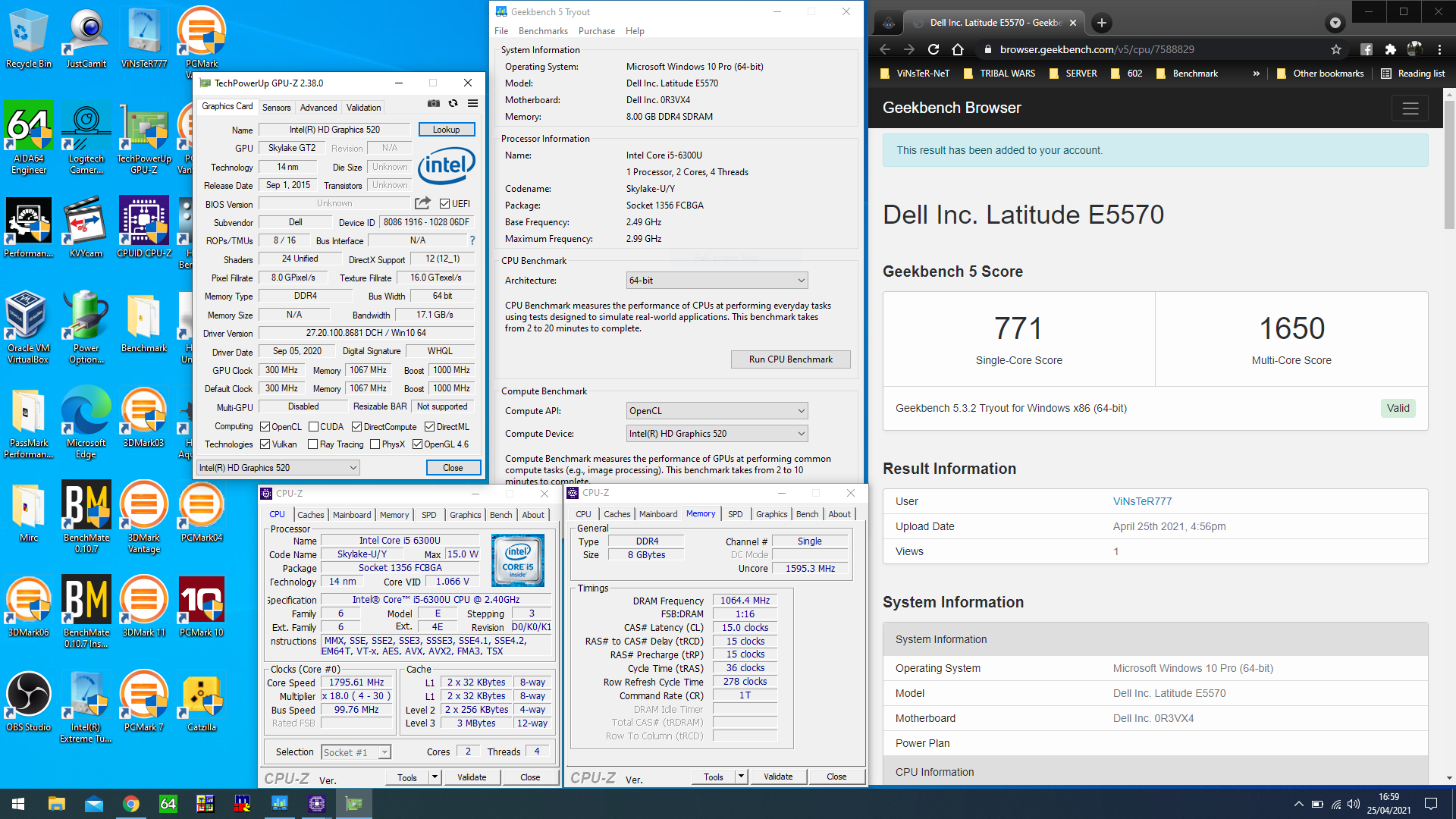
Task: Toggle the Geekbench Browser navigation hamburger
Action: coord(1410,108)
